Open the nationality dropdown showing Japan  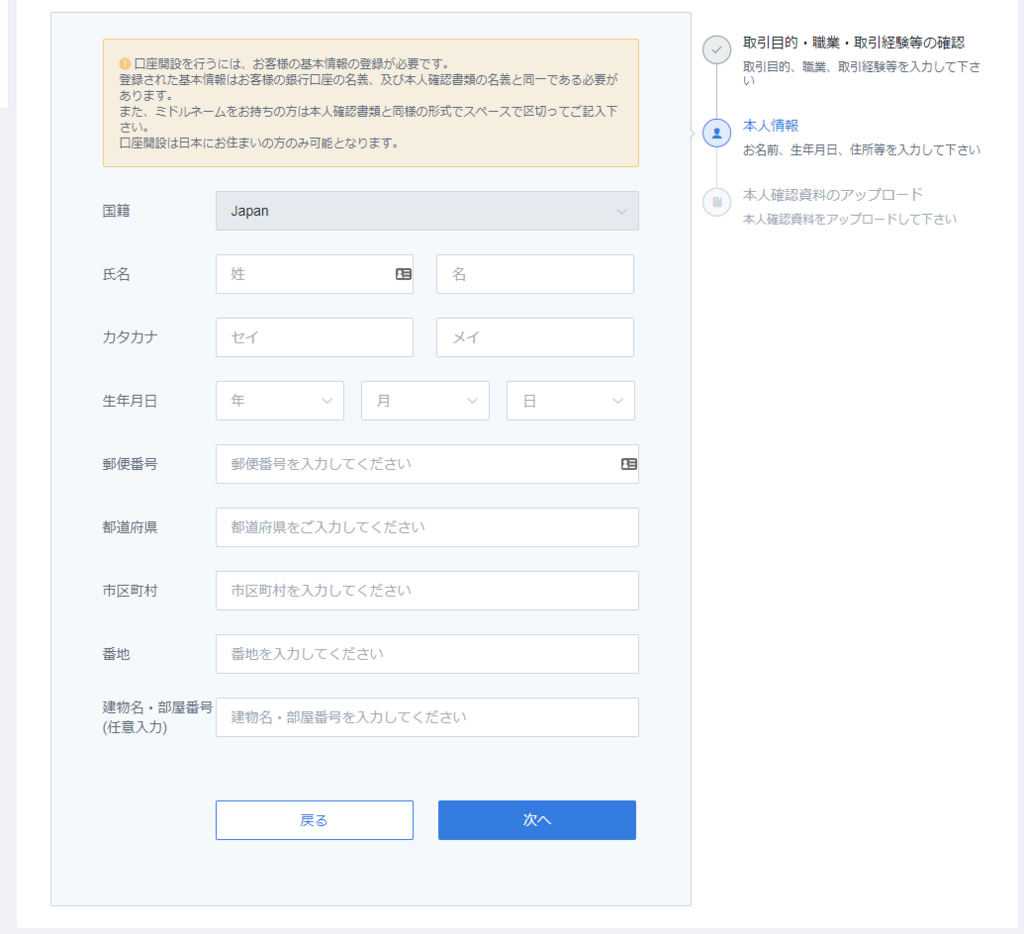coord(427,211)
